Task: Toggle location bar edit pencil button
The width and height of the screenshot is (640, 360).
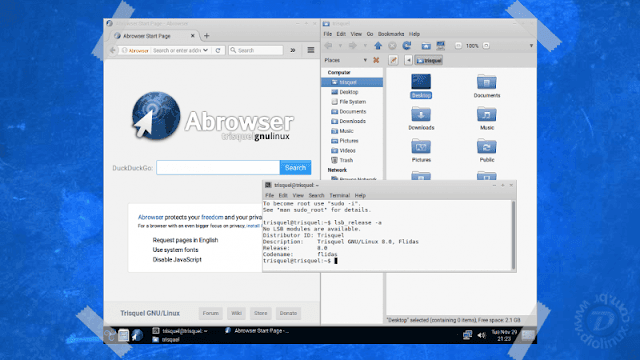Action: coord(393,60)
